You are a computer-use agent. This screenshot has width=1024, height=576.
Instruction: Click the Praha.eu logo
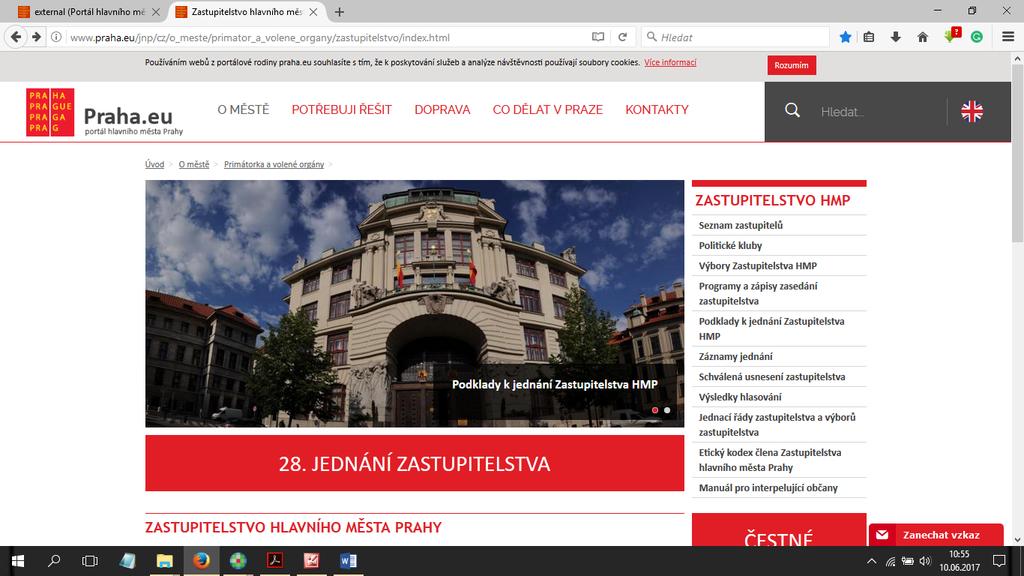pos(104,112)
